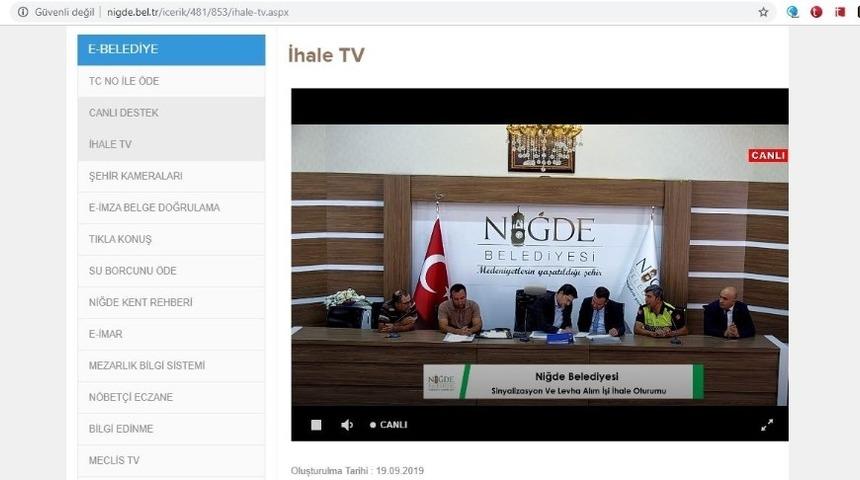Image resolution: width=860 pixels, height=480 pixels.
Task: Mute the video player volume
Action: point(347,425)
